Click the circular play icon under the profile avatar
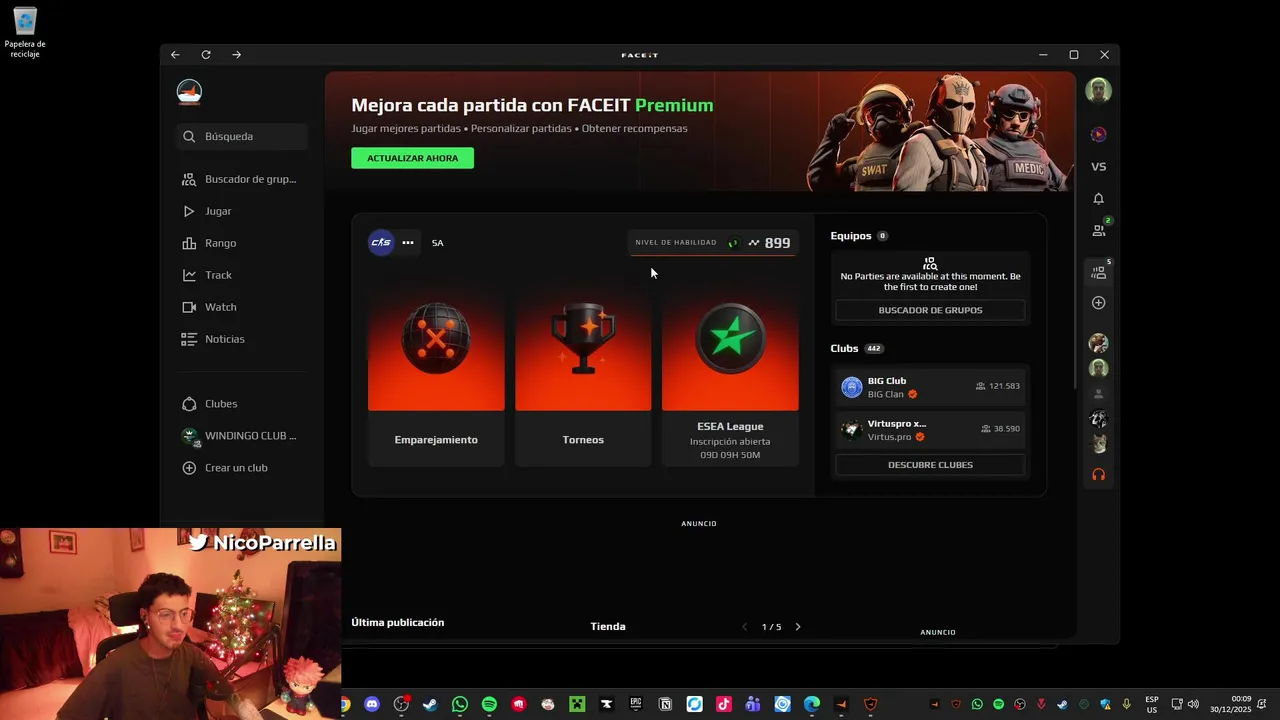 pos(1098,134)
